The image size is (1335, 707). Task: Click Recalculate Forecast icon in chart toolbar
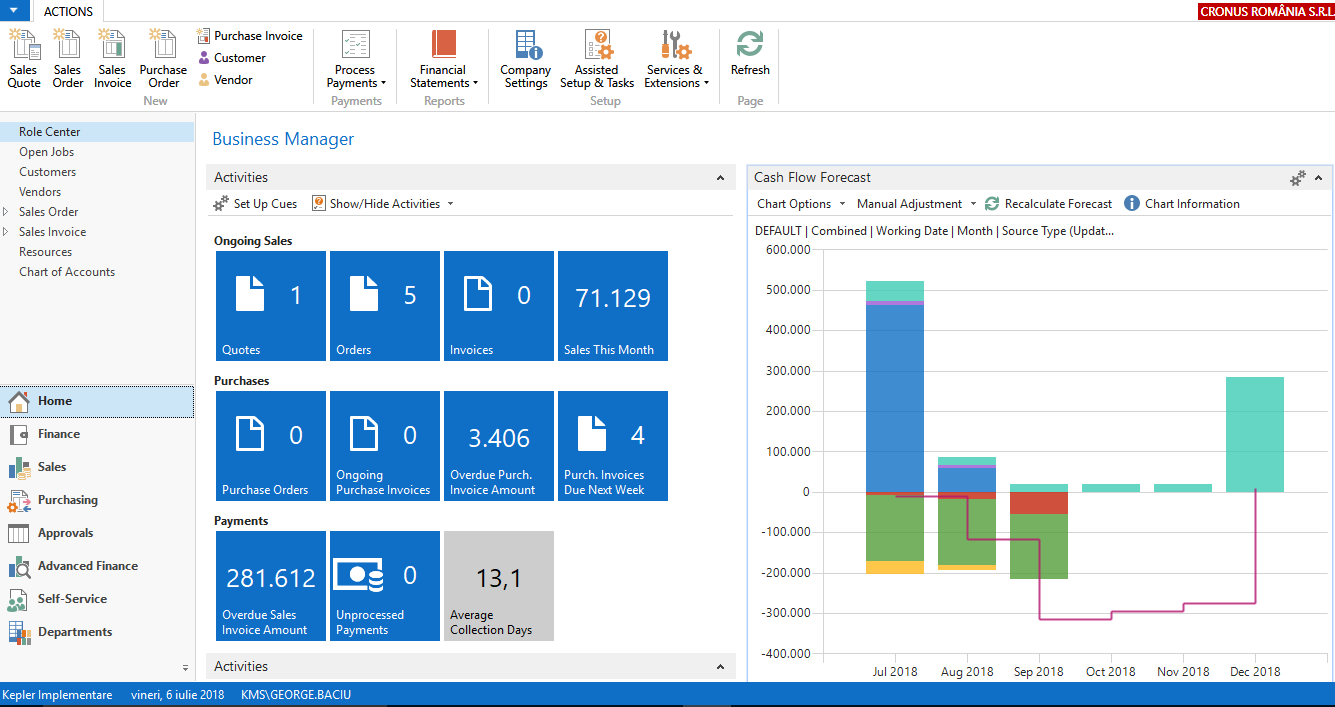coord(992,204)
